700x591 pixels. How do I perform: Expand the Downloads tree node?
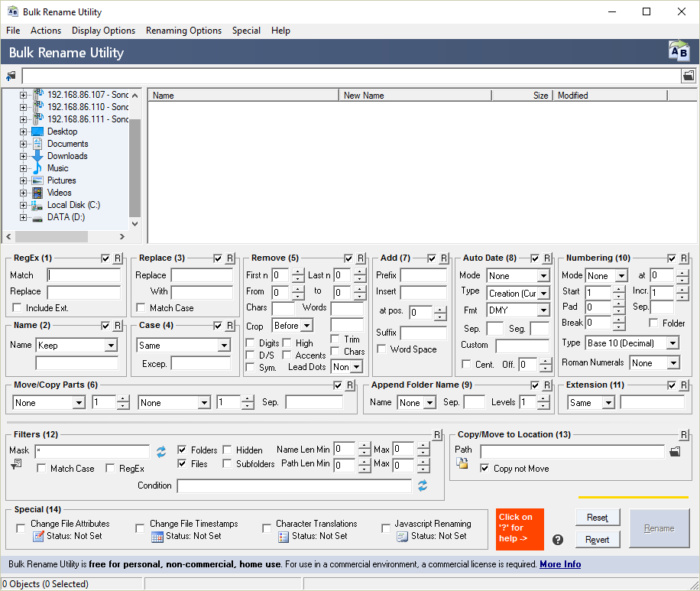coord(23,156)
